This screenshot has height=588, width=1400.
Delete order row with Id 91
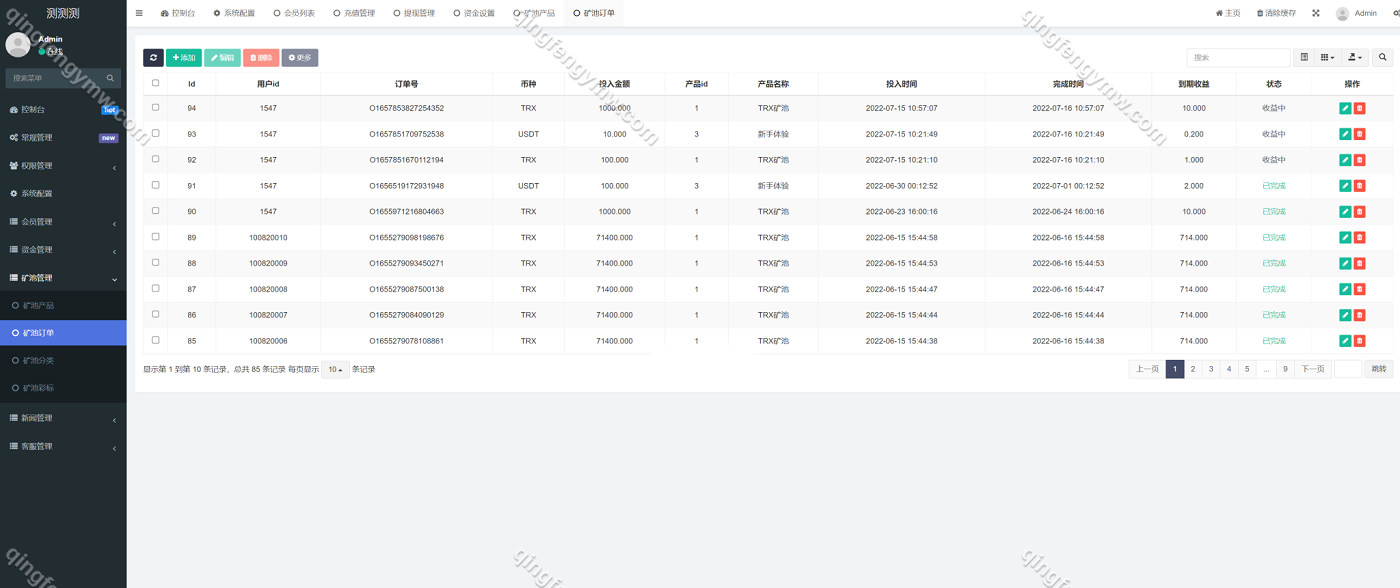(1359, 186)
